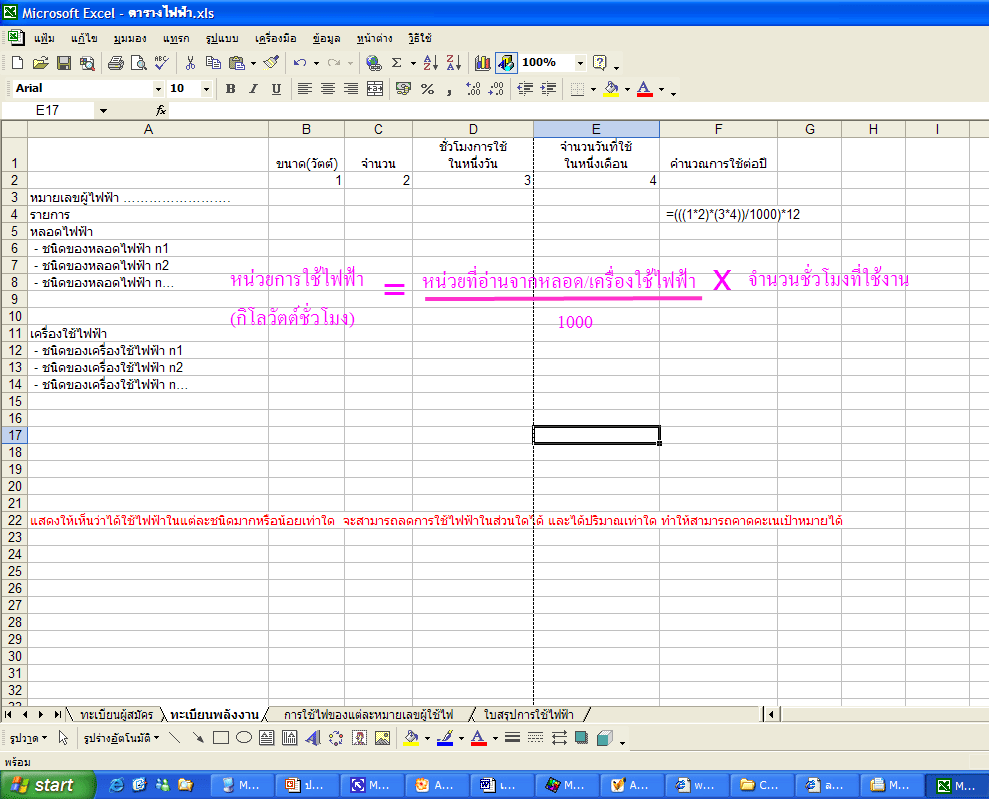Viewport: 989px width, 799px height.
Task: Open the ข้อมูล (Data) menu
Action: coord(326,38)
